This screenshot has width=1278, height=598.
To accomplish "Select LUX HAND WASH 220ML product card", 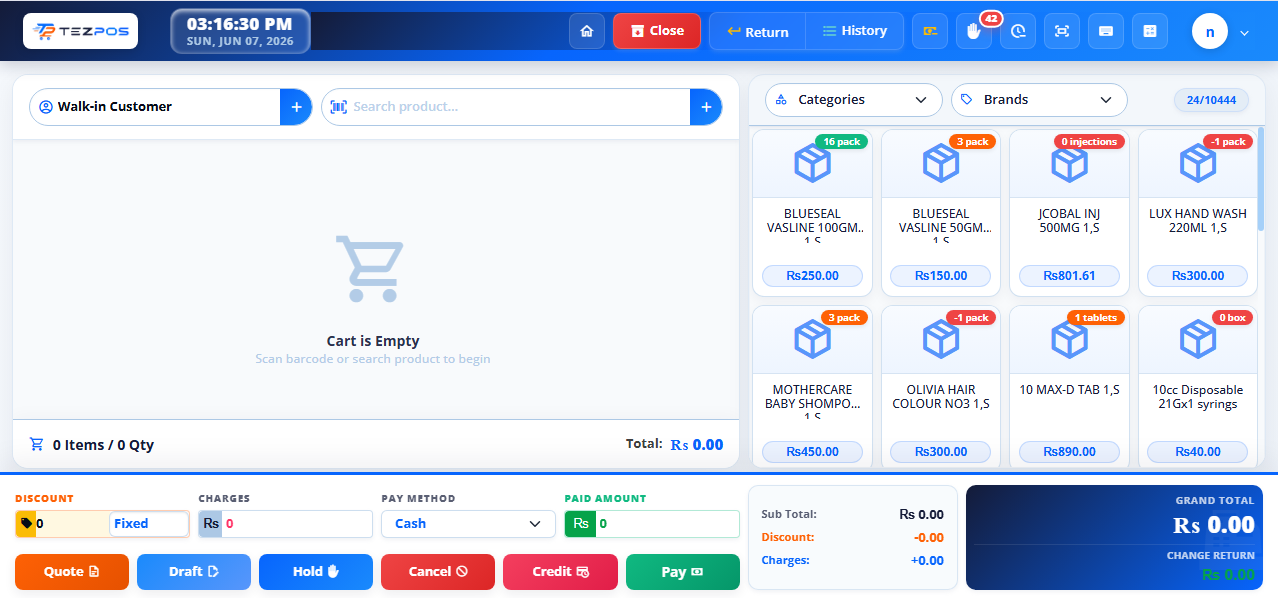I will (x=1198, y=213).
